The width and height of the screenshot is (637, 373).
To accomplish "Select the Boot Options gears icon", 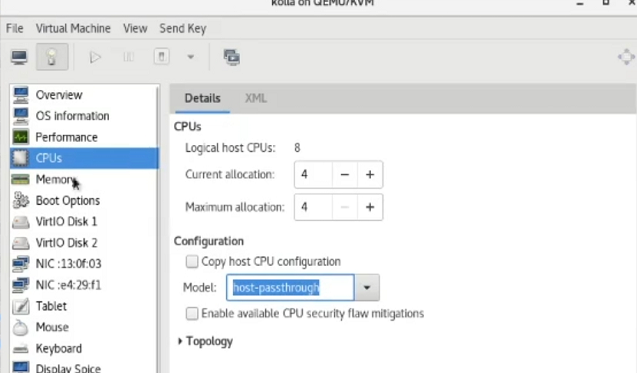I will (x=20, y=200).
